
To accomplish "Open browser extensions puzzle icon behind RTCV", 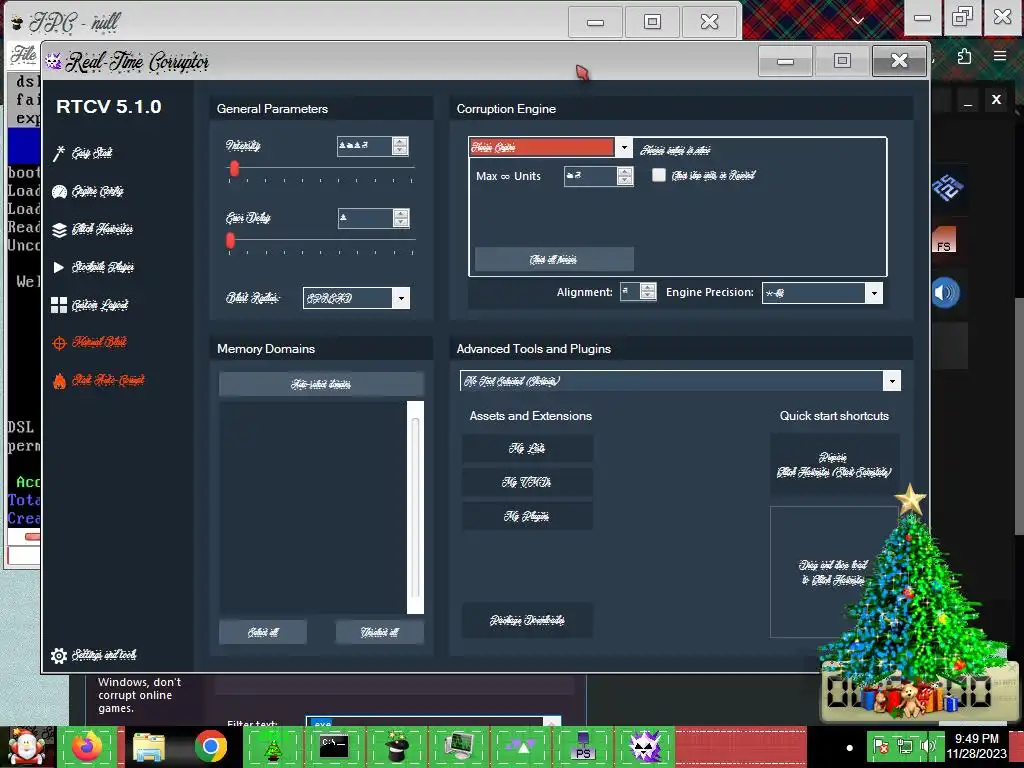I will [964, 57].
